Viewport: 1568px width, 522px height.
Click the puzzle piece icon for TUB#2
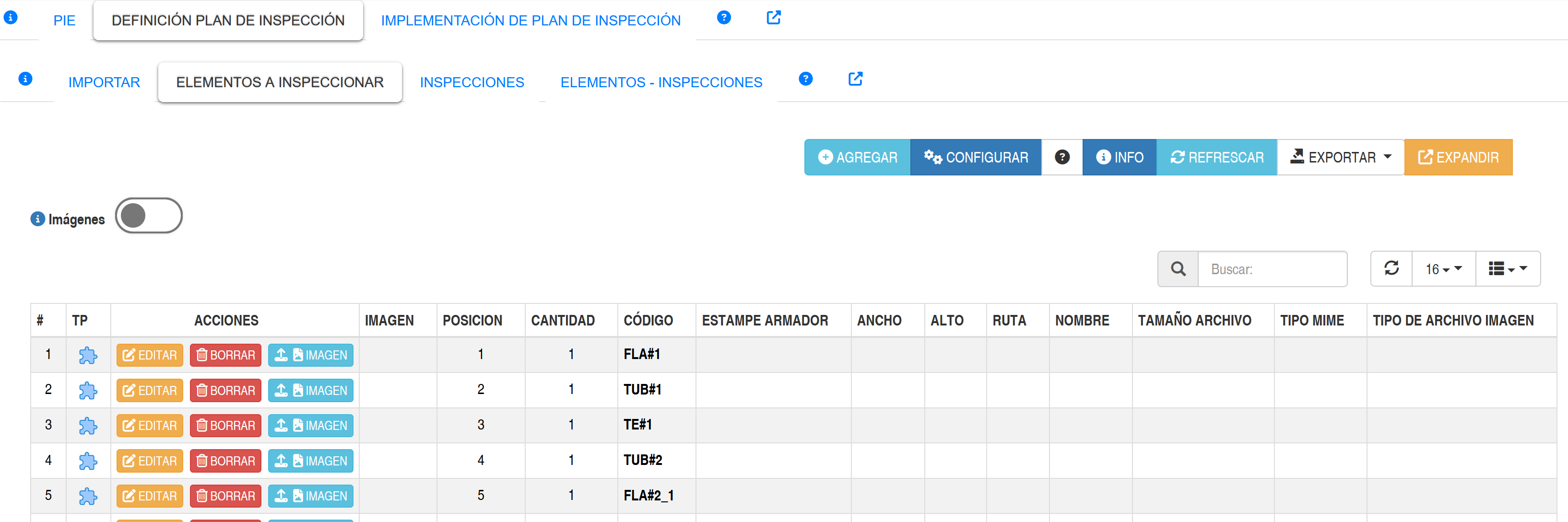[x=88, y=461]
